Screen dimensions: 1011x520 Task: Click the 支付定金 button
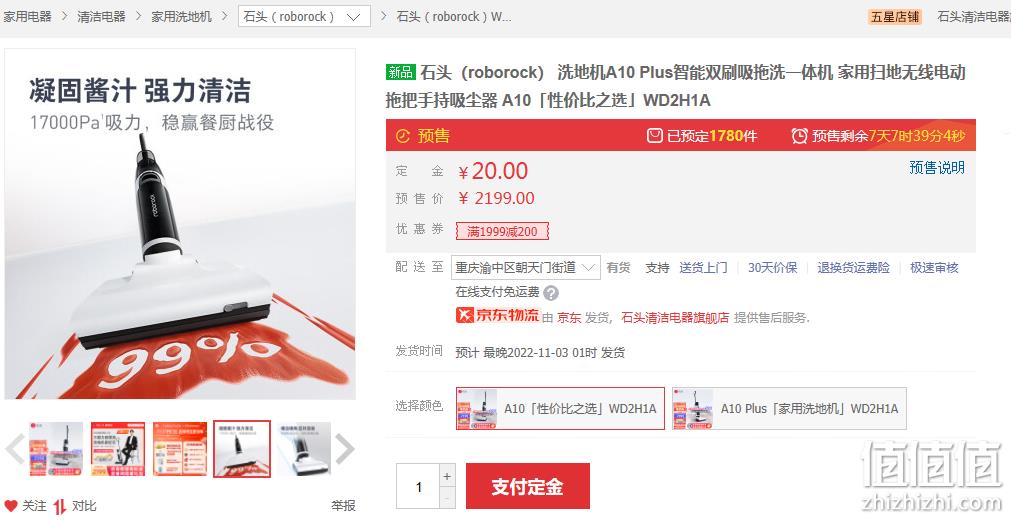click(x=527, y=486)
